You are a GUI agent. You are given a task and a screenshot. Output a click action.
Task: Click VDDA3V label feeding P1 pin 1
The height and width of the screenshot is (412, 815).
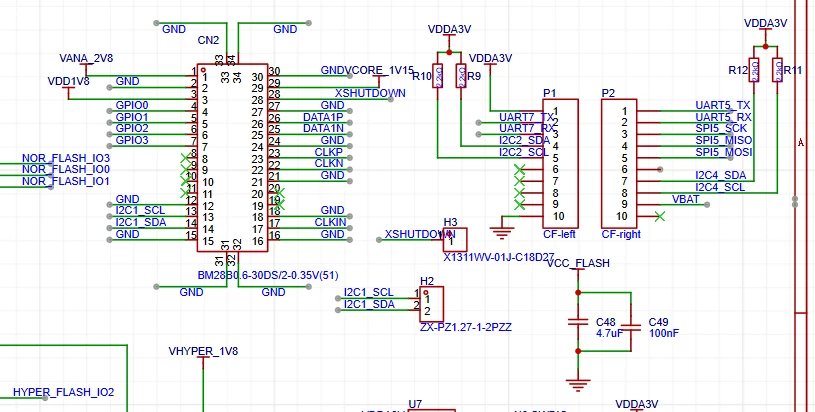pos(490,58)
